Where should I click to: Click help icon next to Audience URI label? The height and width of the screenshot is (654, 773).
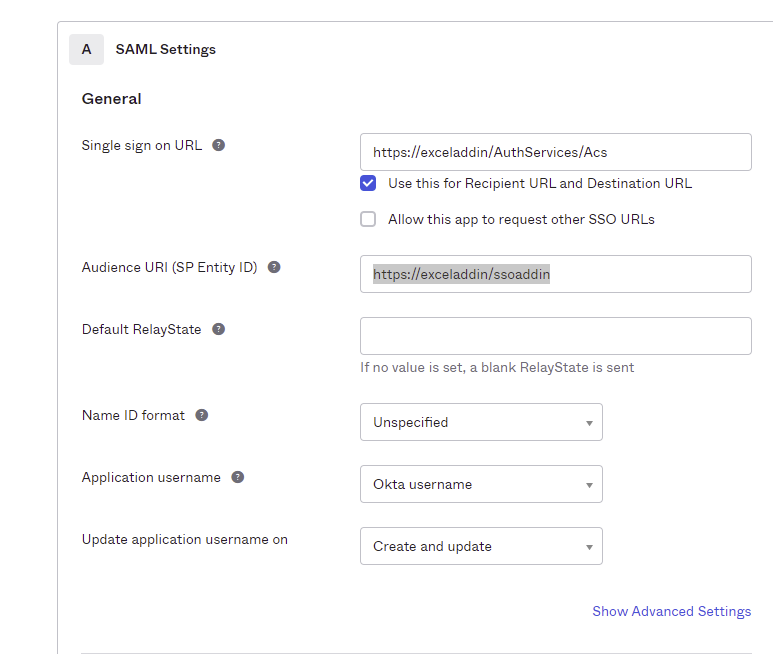pyautogui.click(x=274, y=267)
